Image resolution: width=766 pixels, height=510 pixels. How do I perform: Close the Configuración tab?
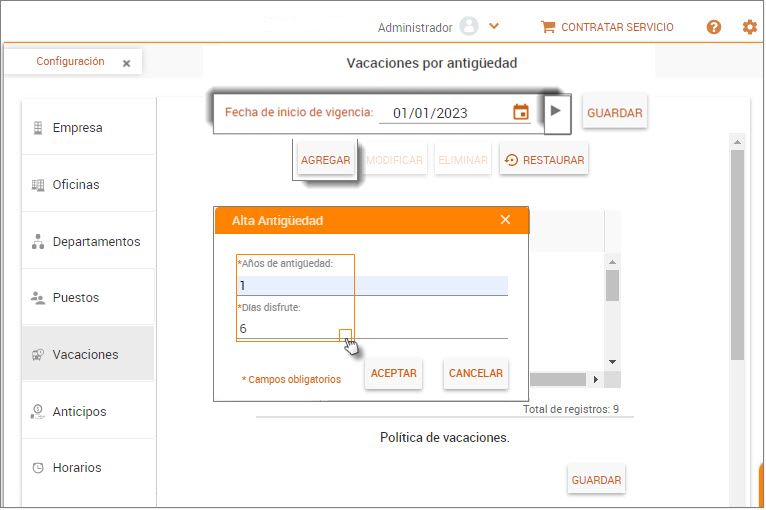(126, 63)
